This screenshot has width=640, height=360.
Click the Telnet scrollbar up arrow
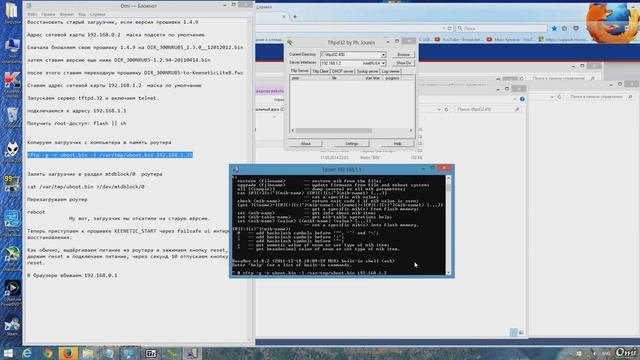click(448, 178)
